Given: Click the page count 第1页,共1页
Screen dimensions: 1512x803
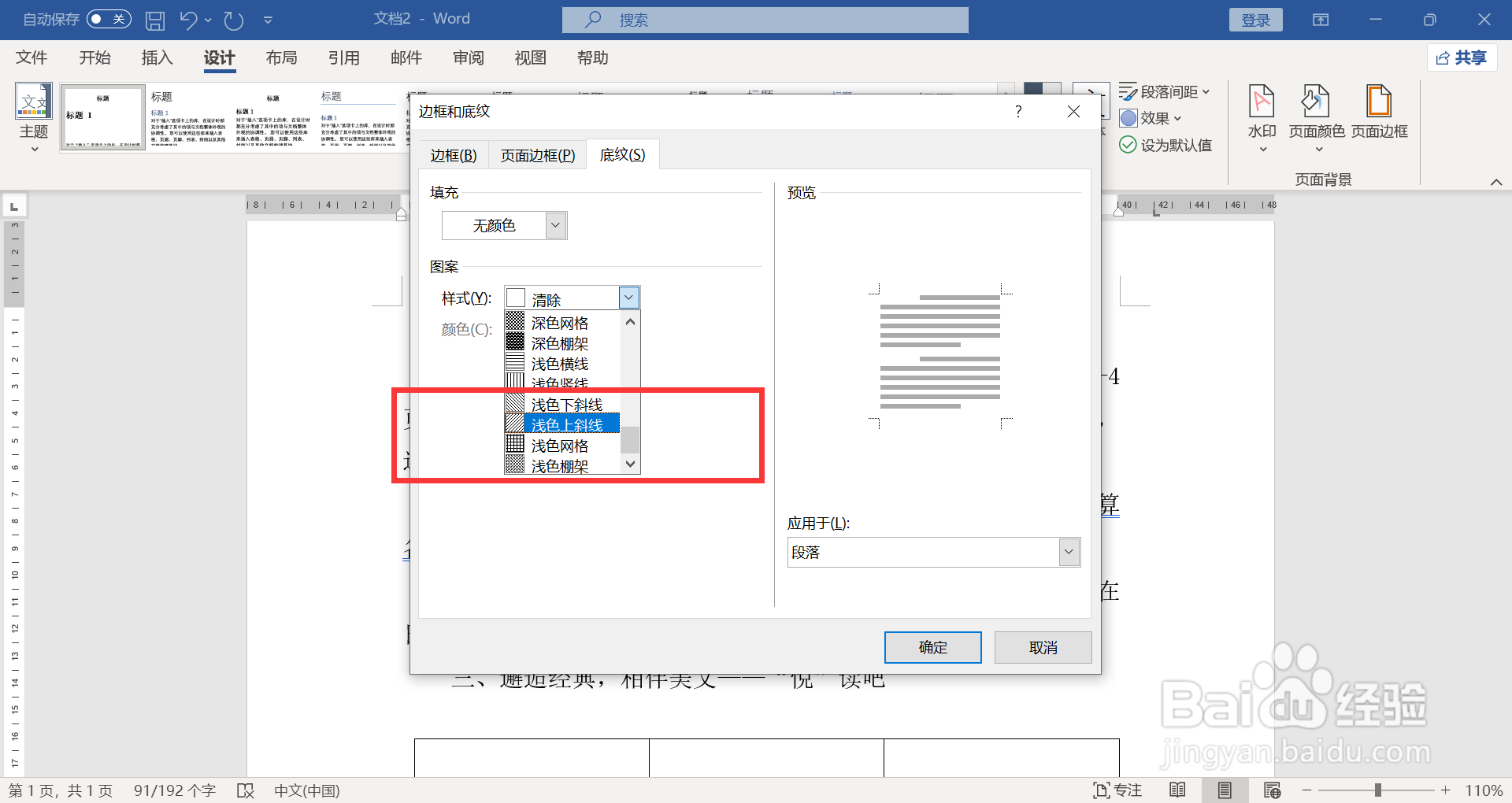Looking at the screenshot, I should click(x=61, y=790).
